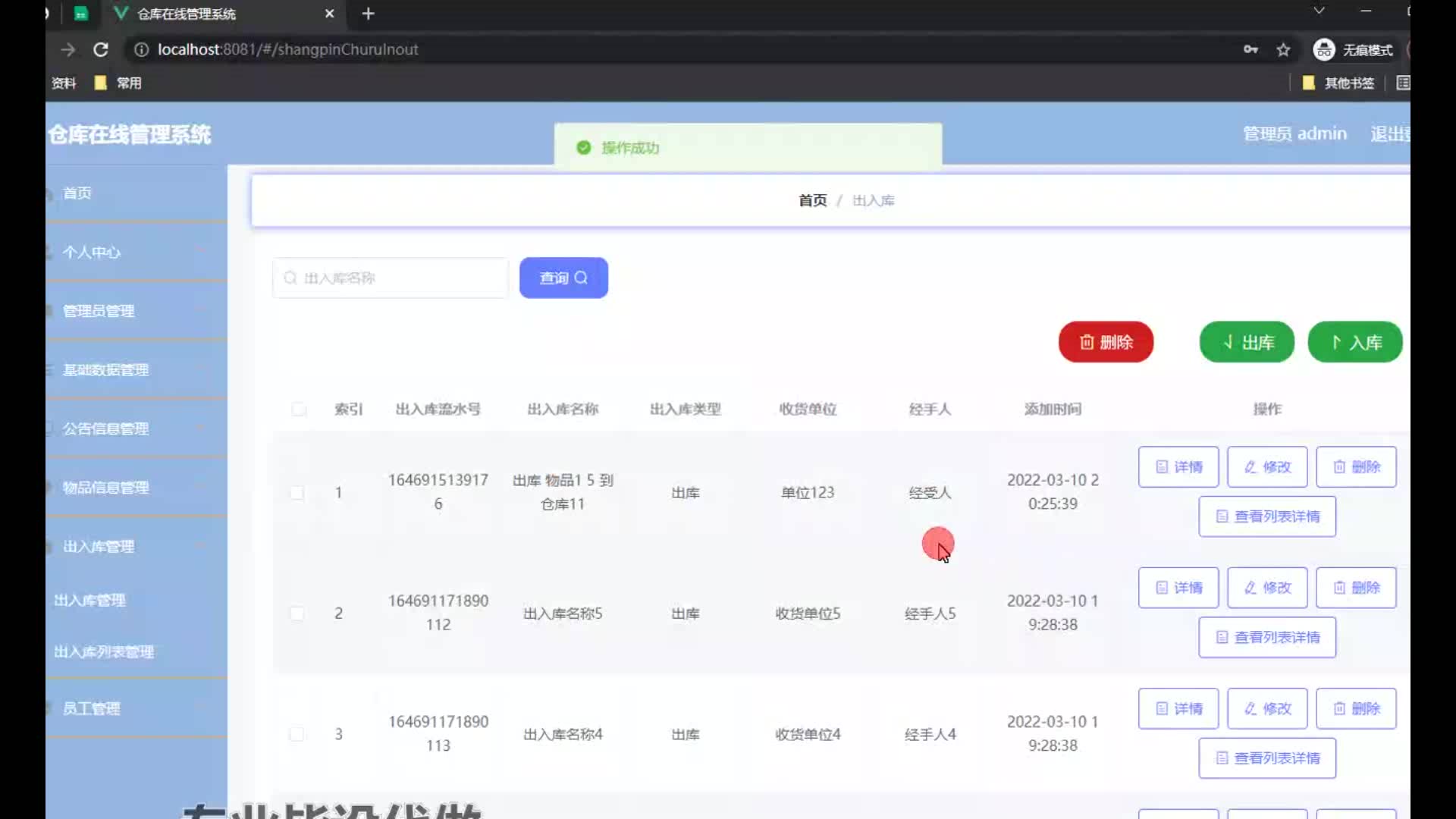
Task: Open 查看列表详情 for 出入库名称5 row
Action: [x=1267, y=637]
